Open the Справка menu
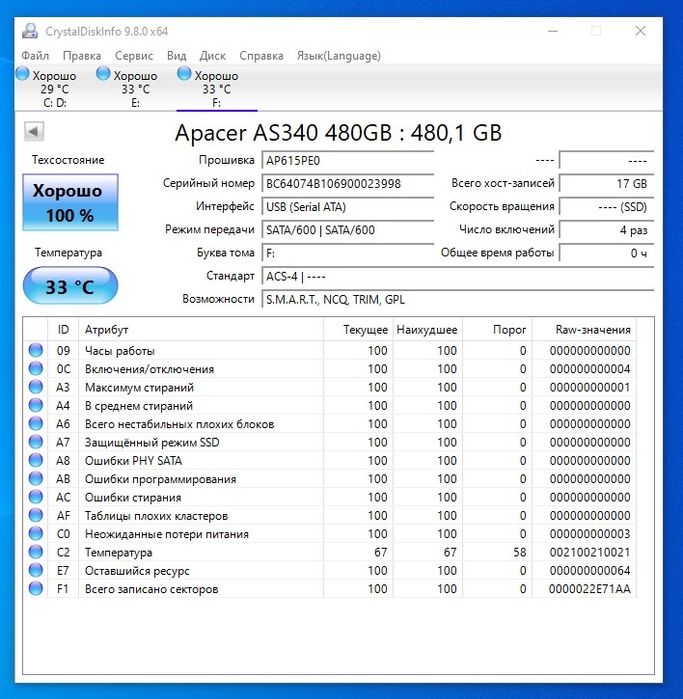683x699 pixels. click(x=261, y=56)
